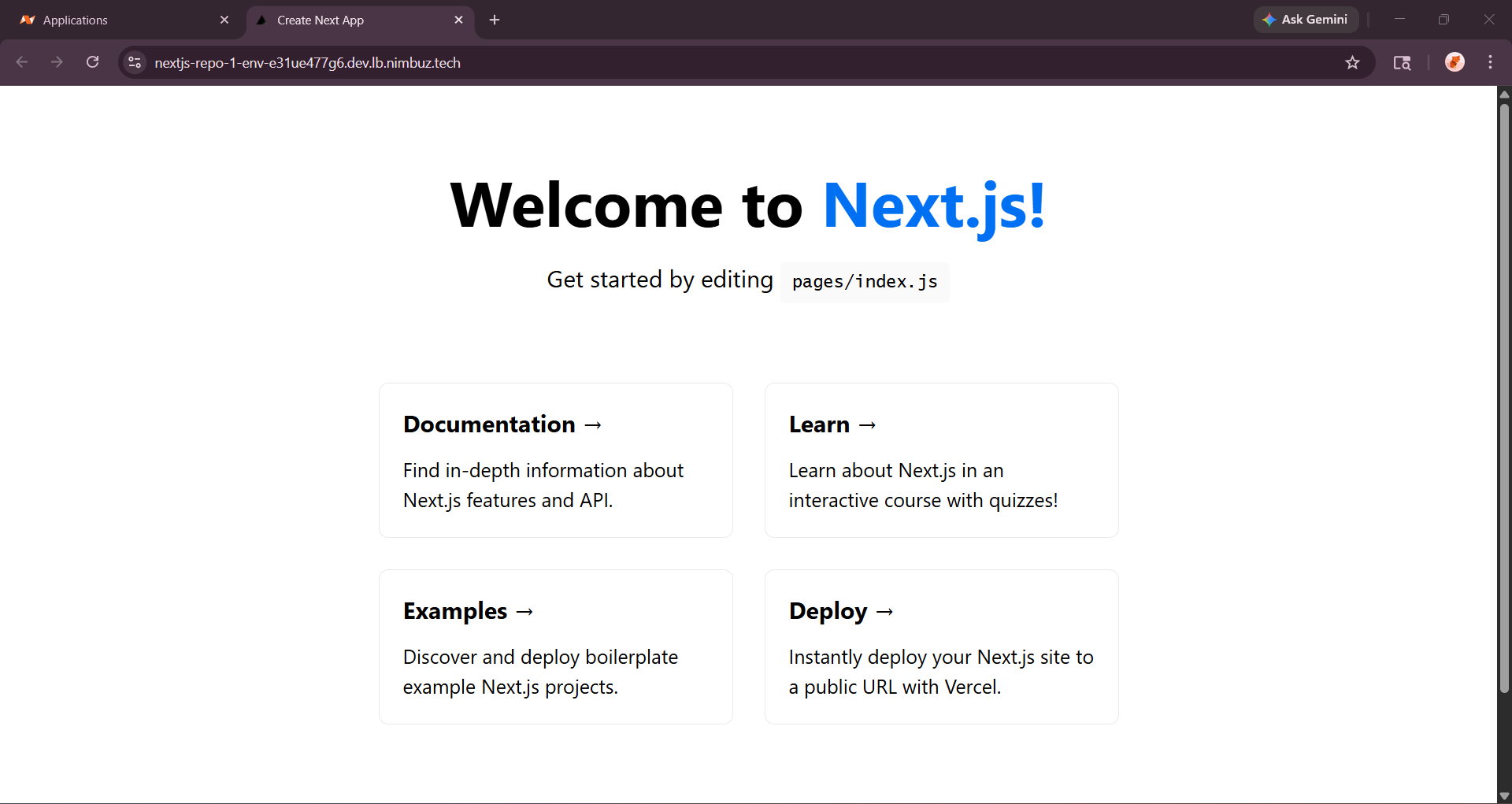Viewport: 1512px width, 804px height.
Task: Reload the current page
Action: tap(92, 62)
